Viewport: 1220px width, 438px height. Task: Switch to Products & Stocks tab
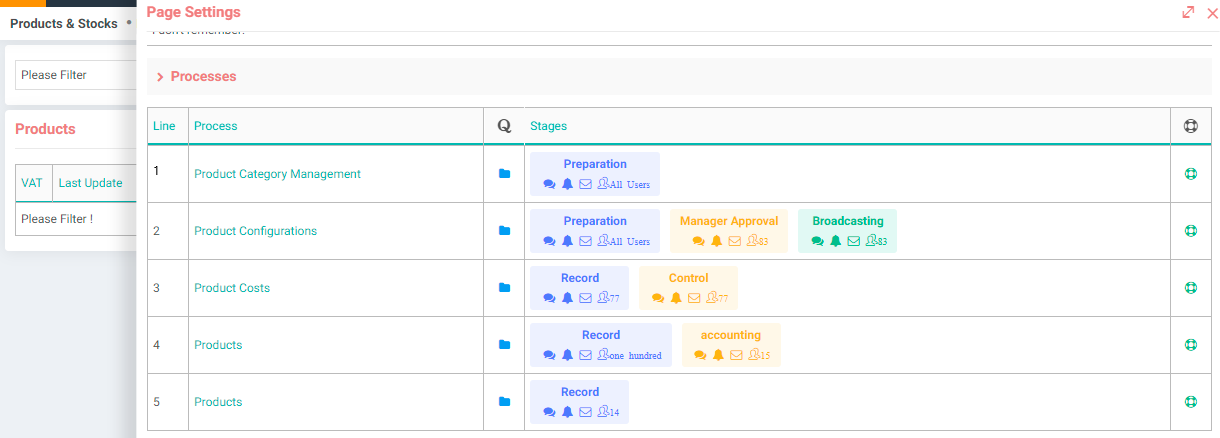pos(64,23)
